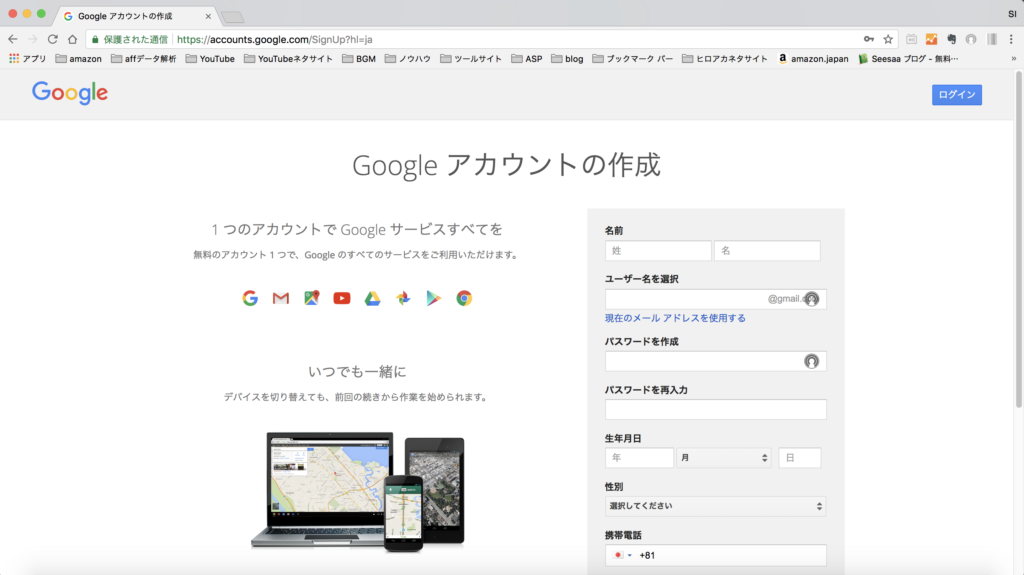
Task: Click the 年 birth year field
Action: (639, 458)
